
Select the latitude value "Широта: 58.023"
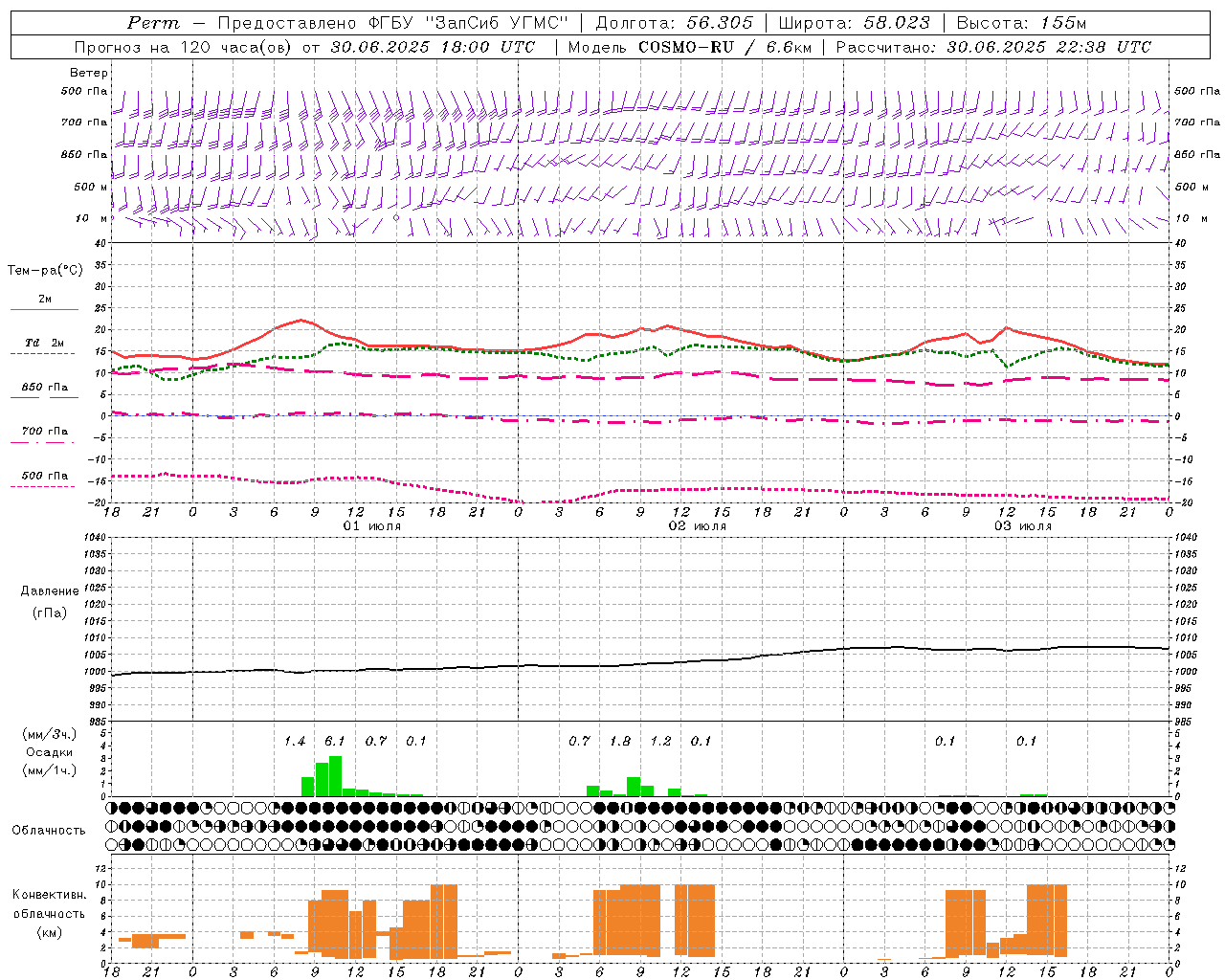click(855, 23)
